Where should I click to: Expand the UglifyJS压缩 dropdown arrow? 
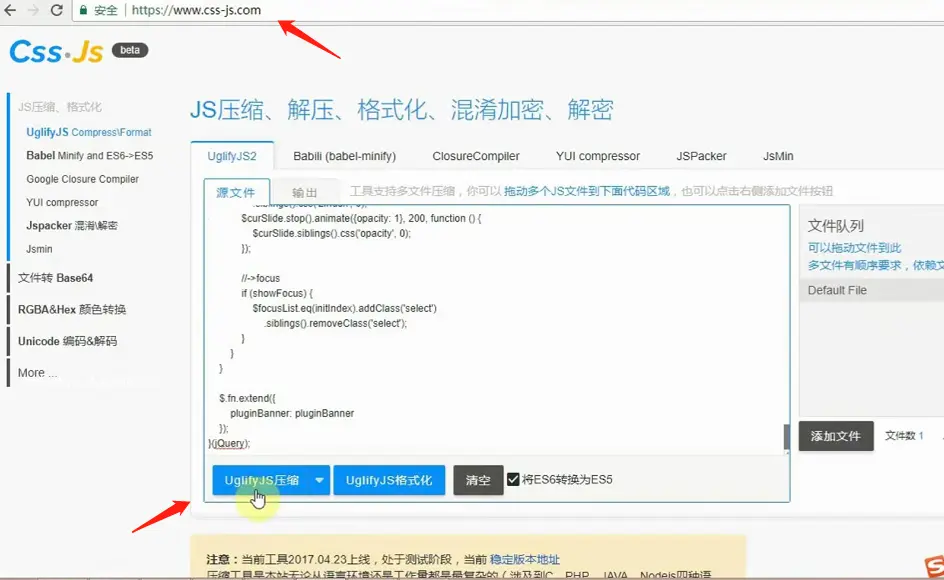point(319,480)
